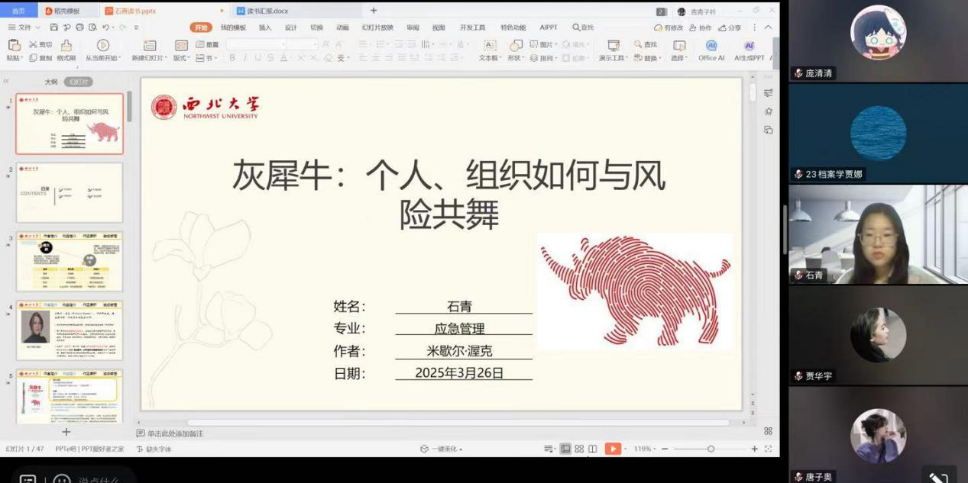Start slideshow from current slide icon
The image size is (968, 483).
point(103,46)
